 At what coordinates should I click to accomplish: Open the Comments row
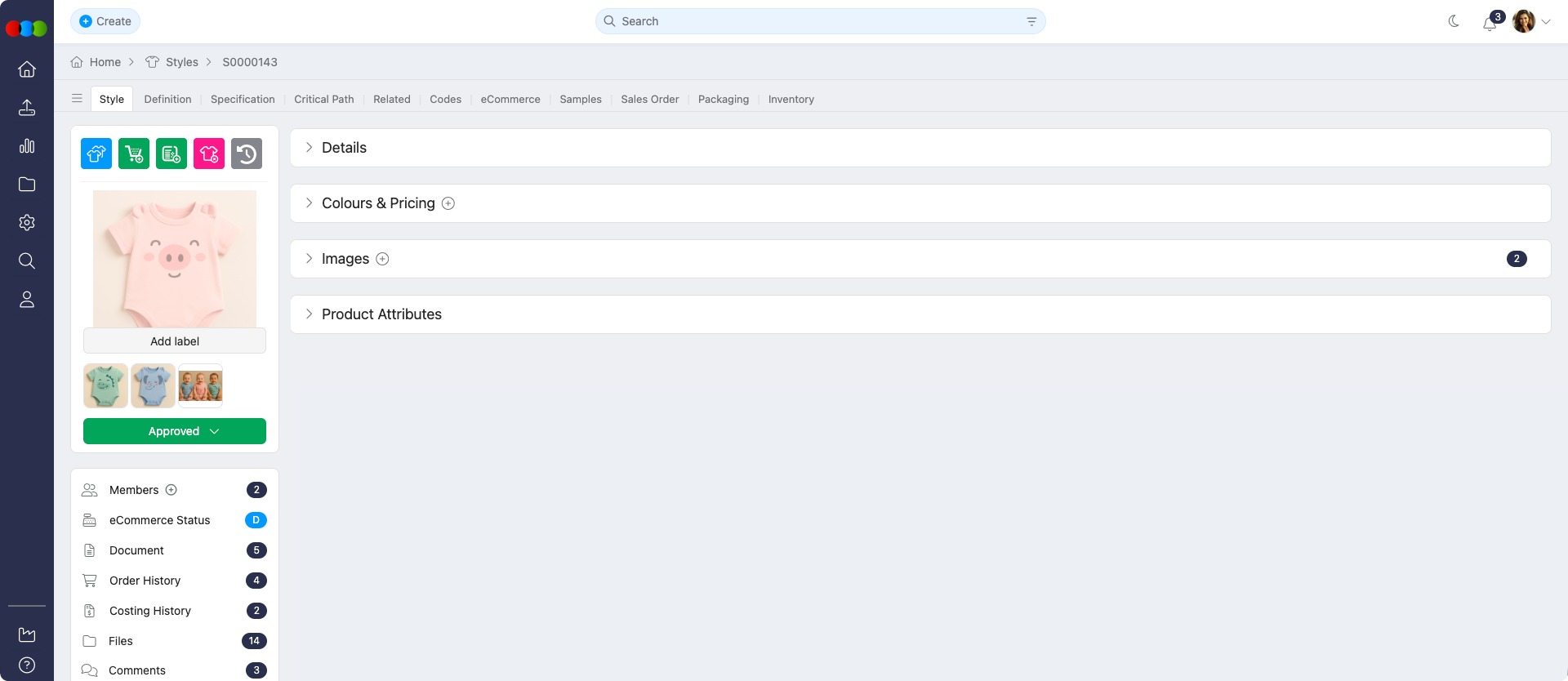[x=175, y=670]
